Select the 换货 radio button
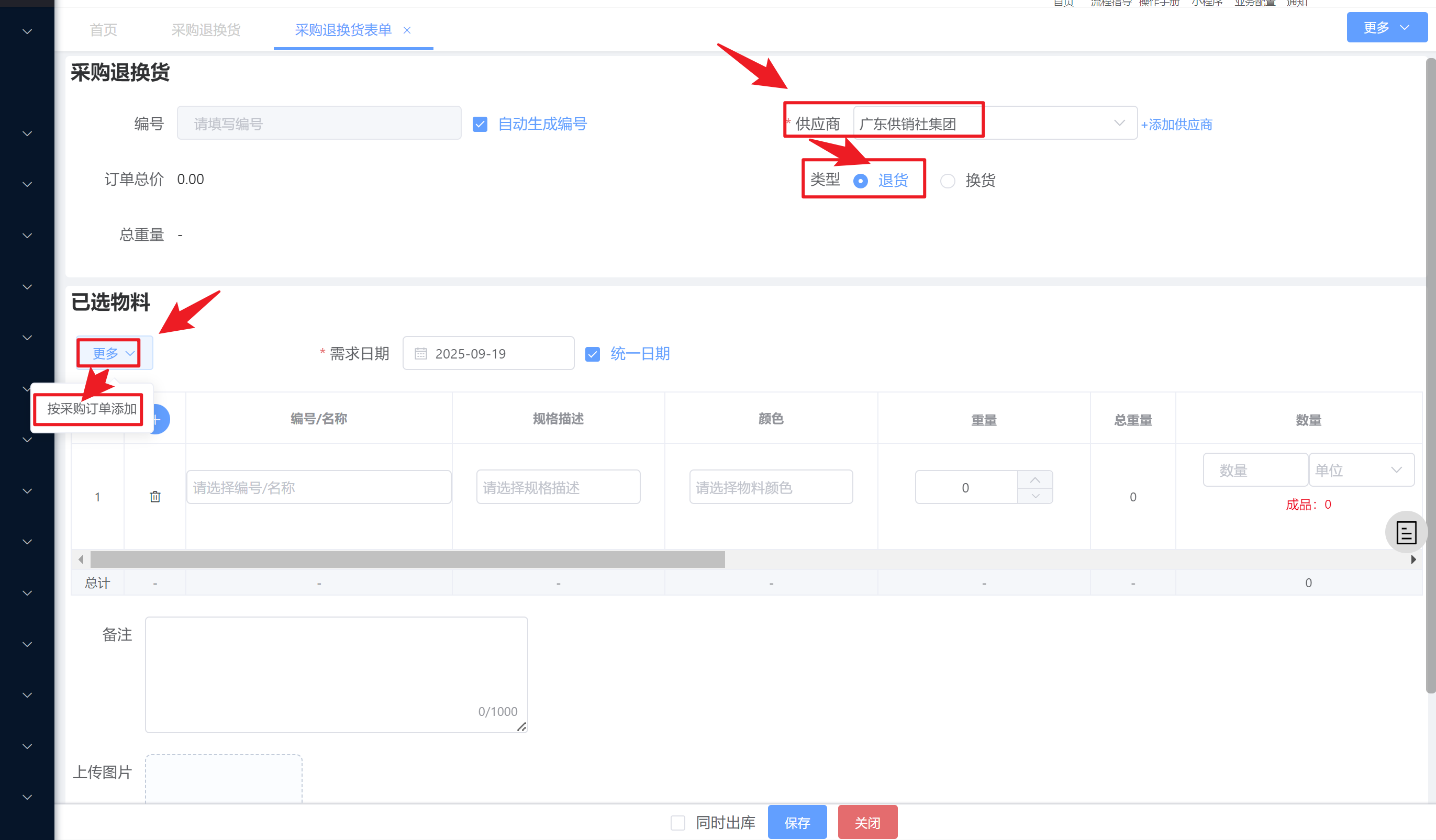The image size is (1436, 840). [947, 181]
